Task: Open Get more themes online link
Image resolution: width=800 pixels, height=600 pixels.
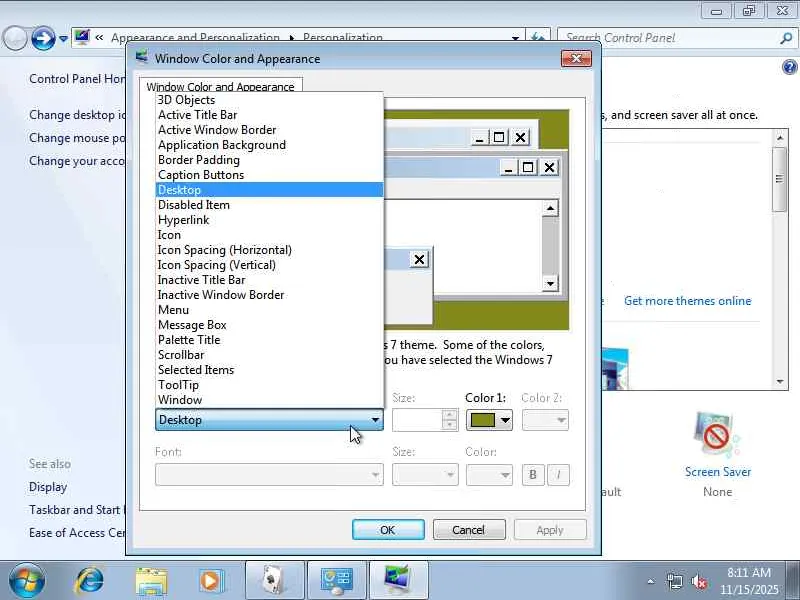Action: click(x=687, y=301)
